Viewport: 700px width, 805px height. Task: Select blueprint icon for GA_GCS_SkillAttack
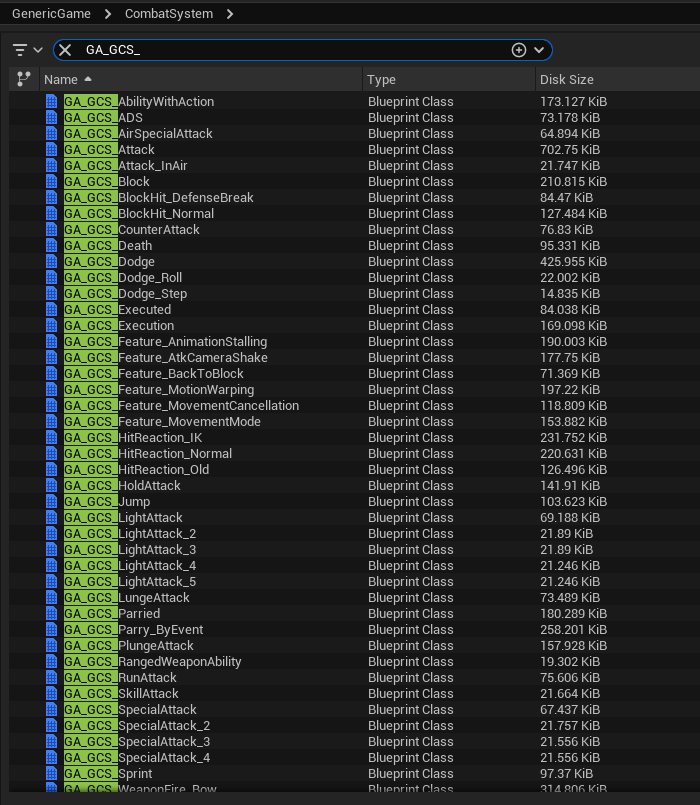(51, 694)
